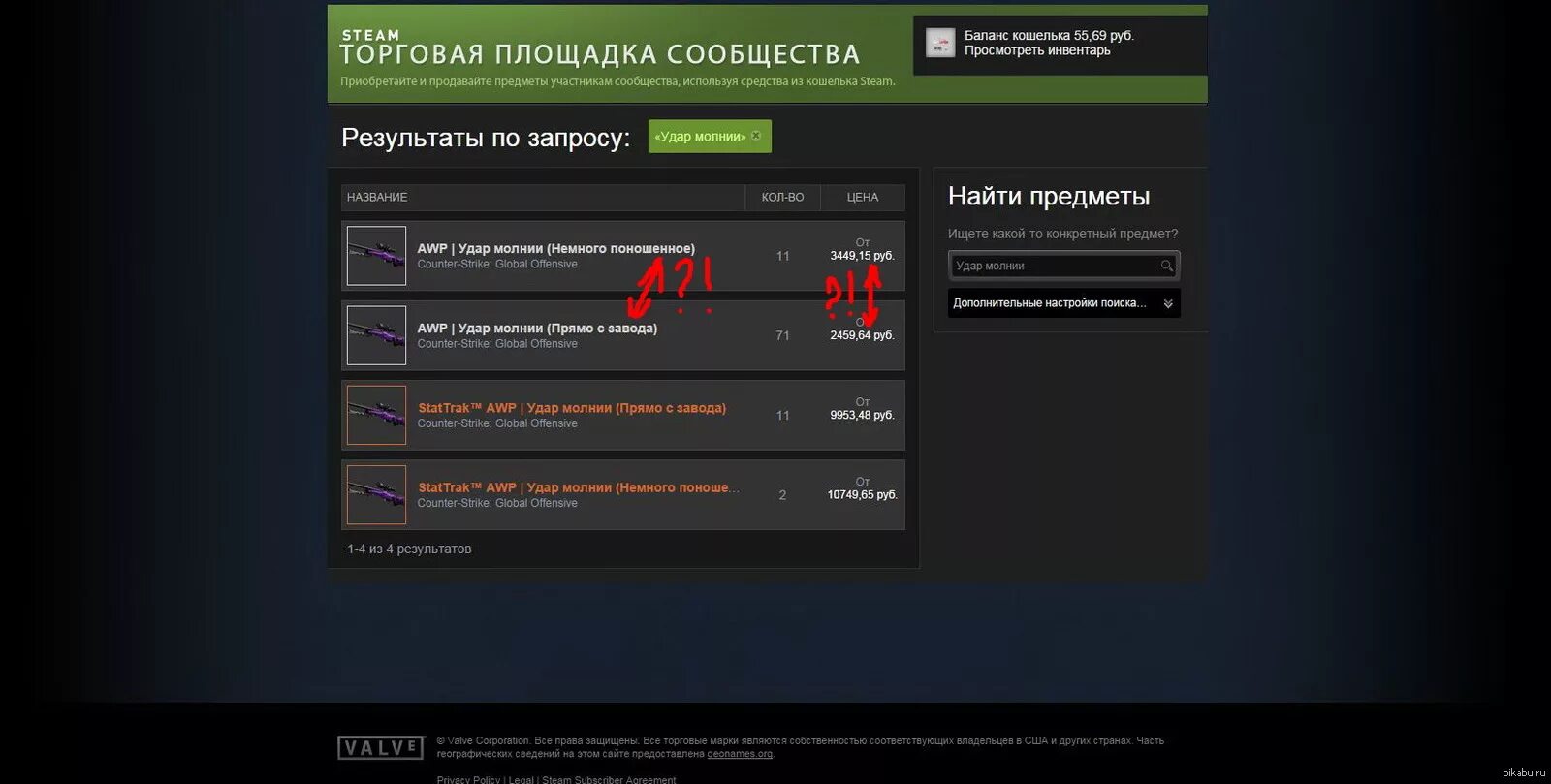Click quantity 2 in the last listing
This screenshot has width=1551, height=784.
tap(782, 495)
